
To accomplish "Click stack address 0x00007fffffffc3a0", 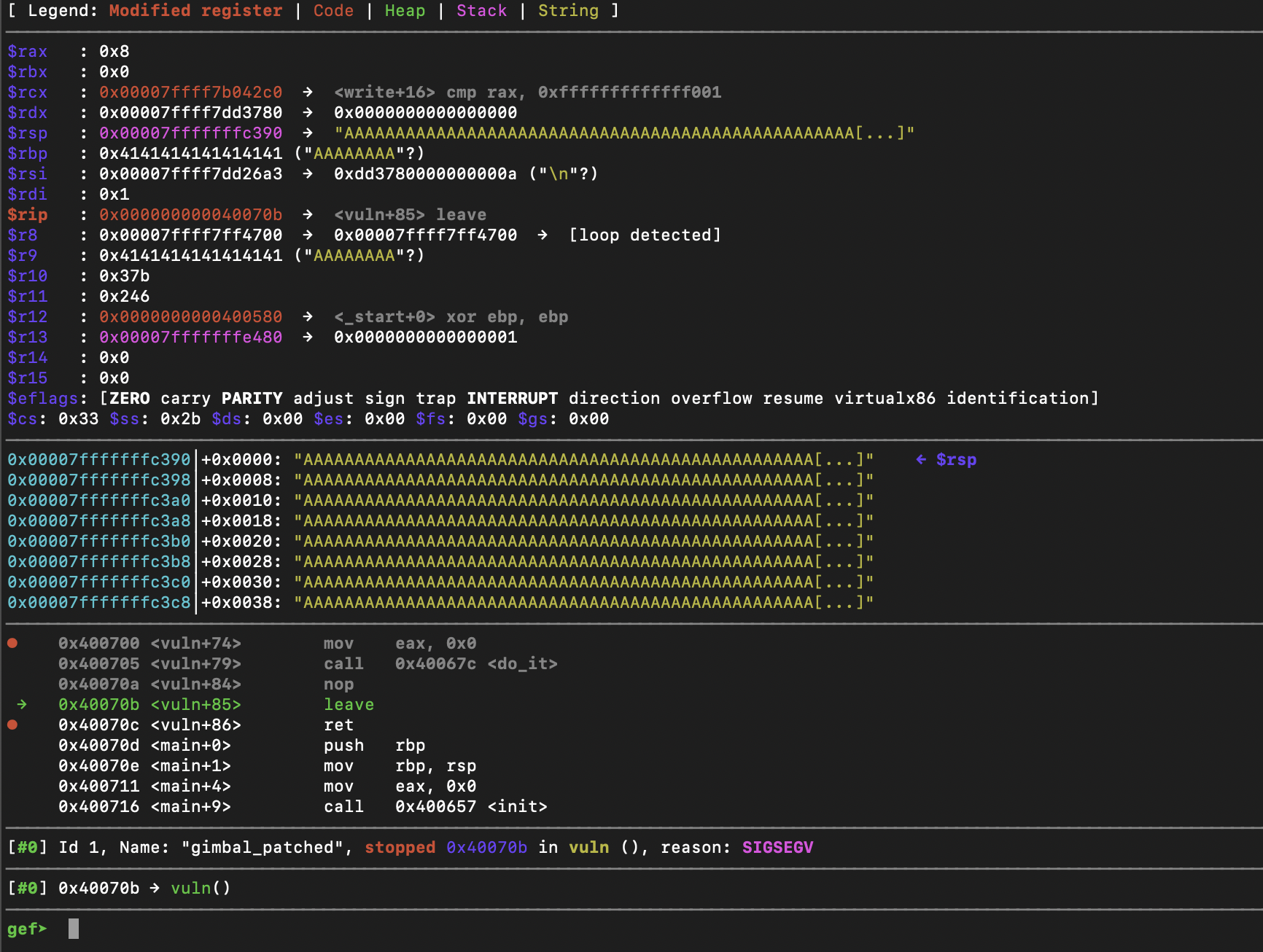I will coord(99,501).
